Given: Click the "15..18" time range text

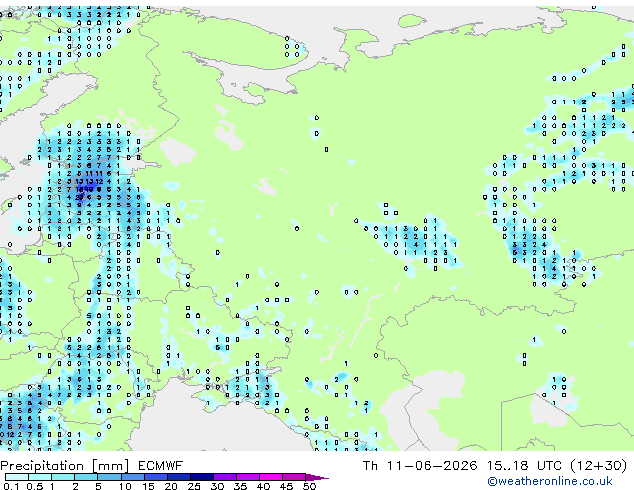Looking at the screenshot, I should point(507,466).
